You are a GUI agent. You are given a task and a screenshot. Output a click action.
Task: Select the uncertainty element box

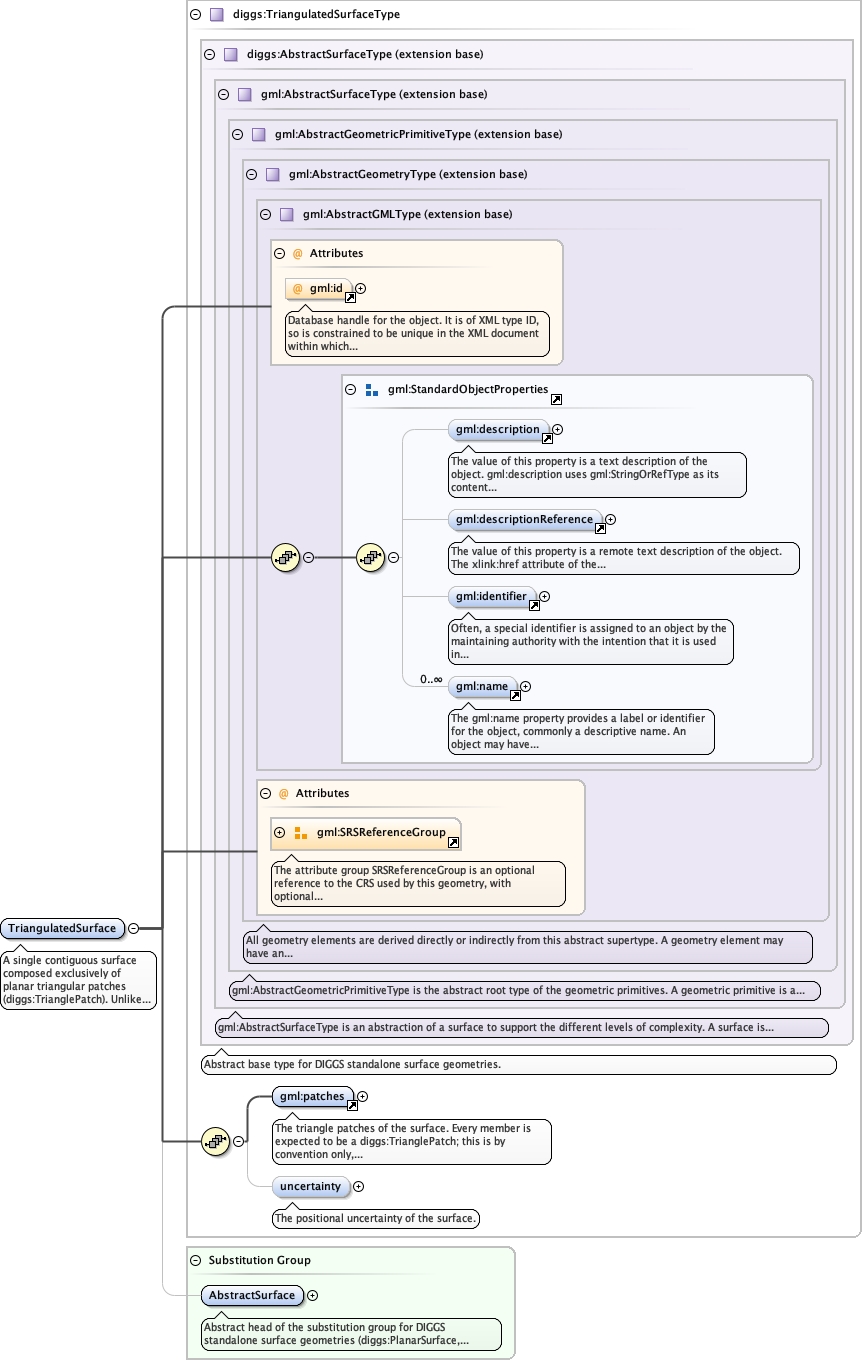(310, 1187)
